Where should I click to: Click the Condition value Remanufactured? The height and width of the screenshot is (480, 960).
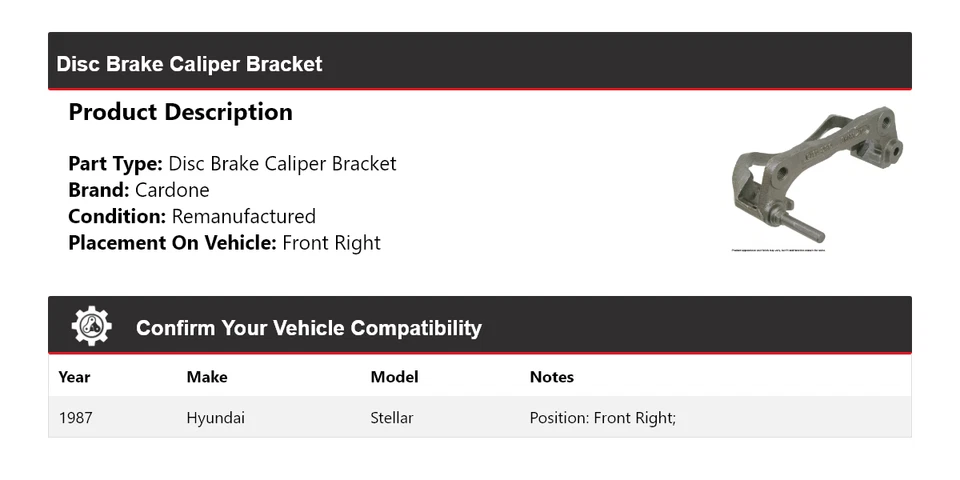coord(244,217)
